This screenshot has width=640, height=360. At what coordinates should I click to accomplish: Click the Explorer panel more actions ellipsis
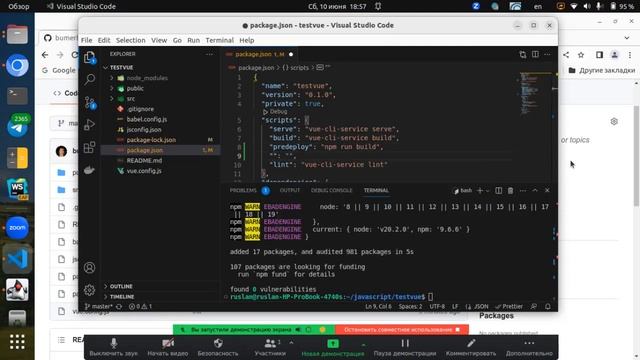click(x=209, y=54)
